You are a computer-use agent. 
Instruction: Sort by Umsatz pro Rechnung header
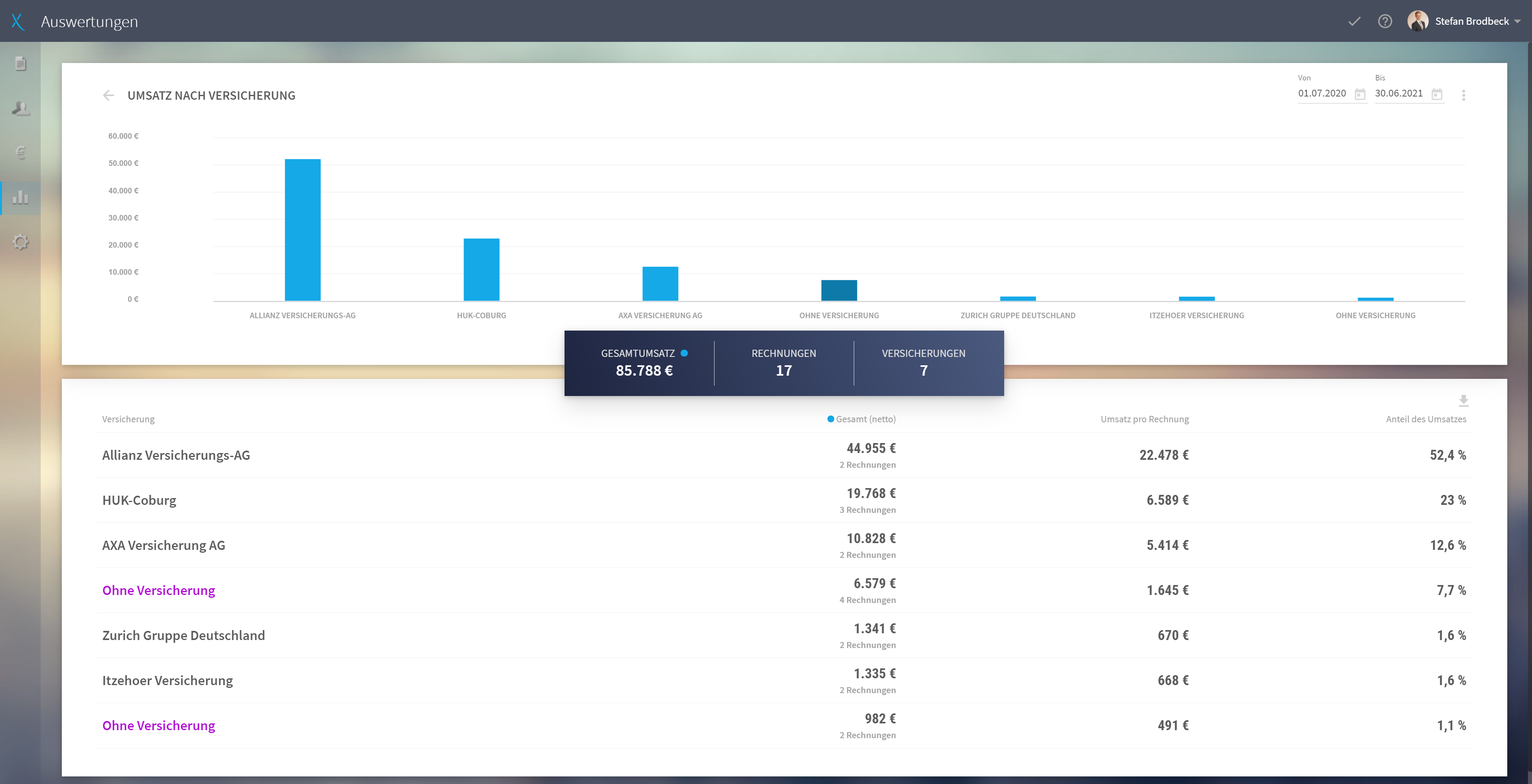1144,419
